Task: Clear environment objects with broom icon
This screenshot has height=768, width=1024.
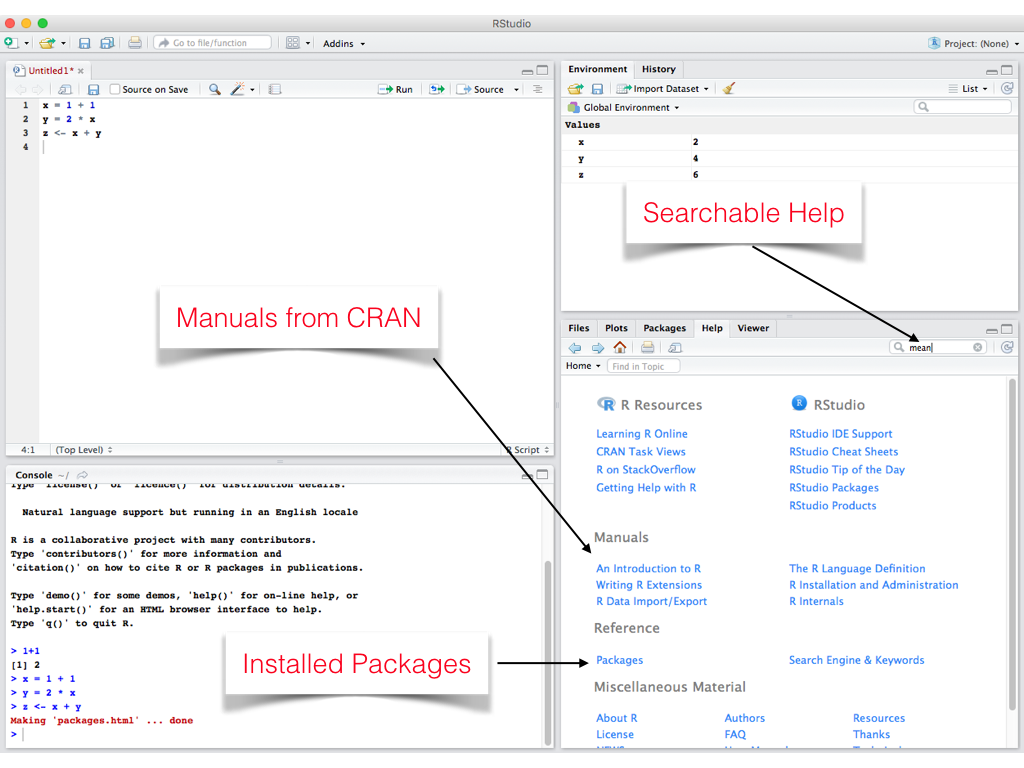Action: click(x=729, y=88)
